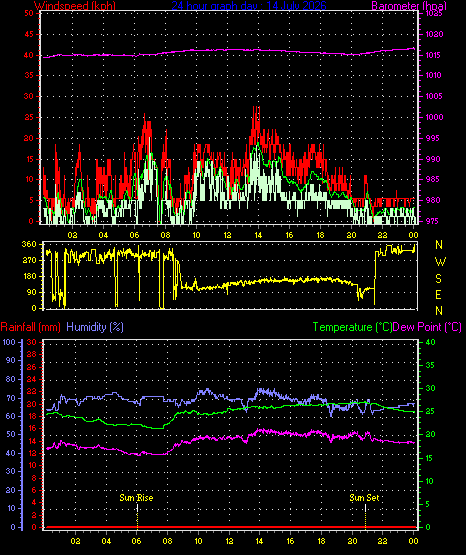Select the Humidity (%) legend label

[x=95, y=327]
